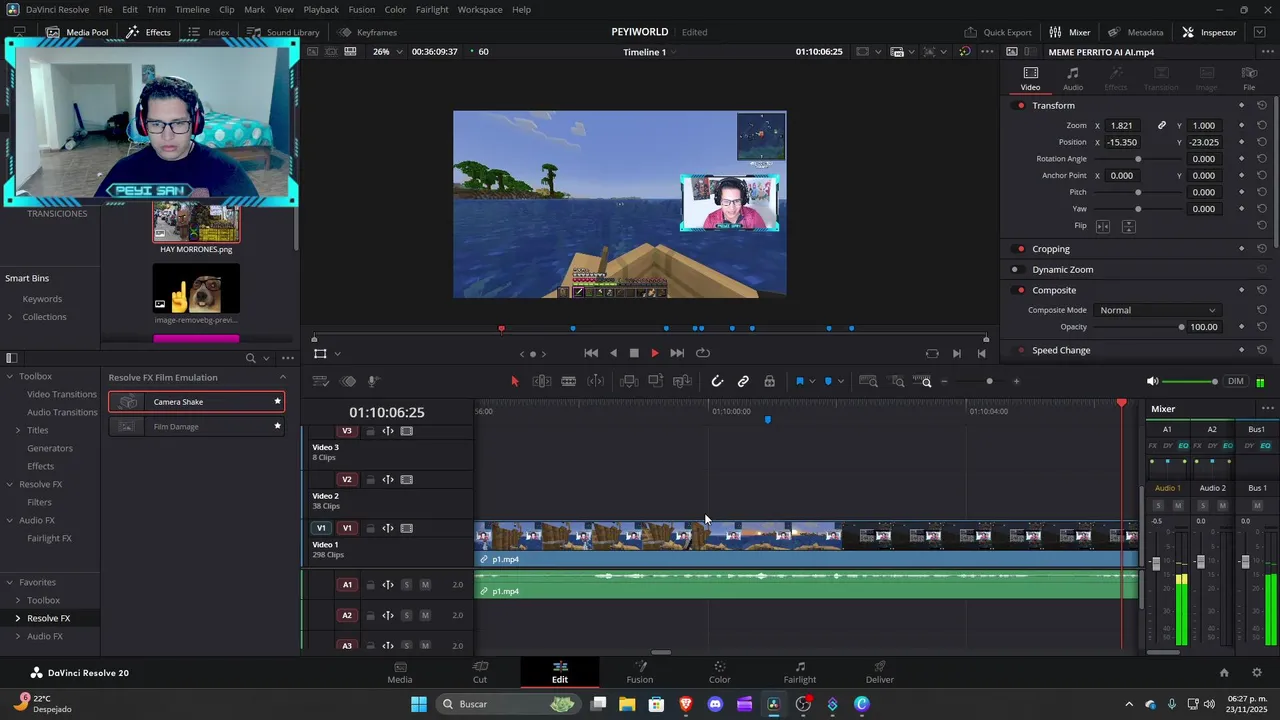Toggle timeline Snapping magnet icon
This screenshot has height=720, width=1280.
click(717, 381)
